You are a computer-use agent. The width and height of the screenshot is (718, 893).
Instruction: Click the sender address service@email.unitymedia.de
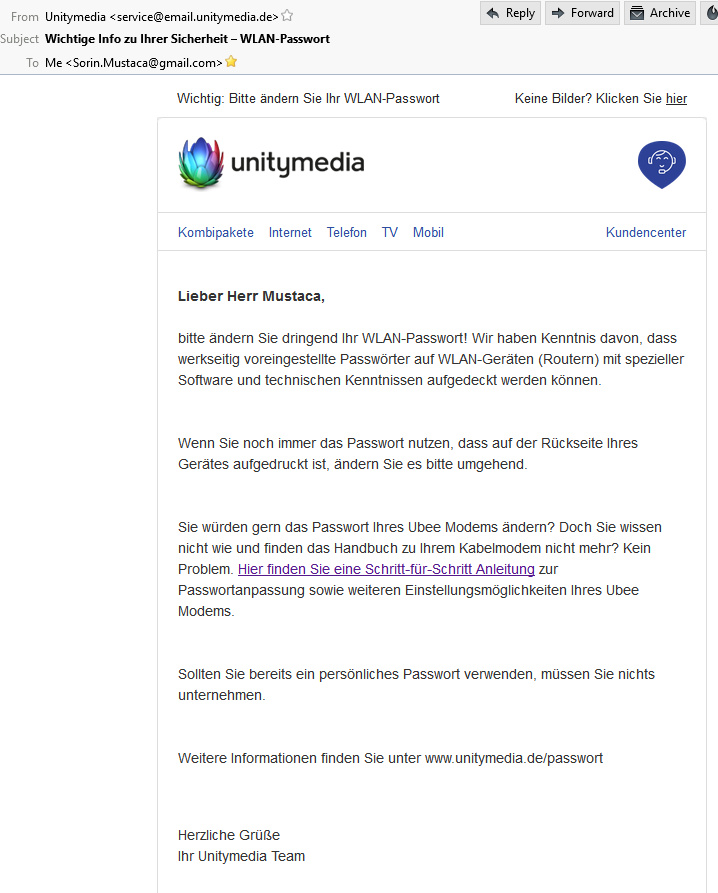click(194, 17)
